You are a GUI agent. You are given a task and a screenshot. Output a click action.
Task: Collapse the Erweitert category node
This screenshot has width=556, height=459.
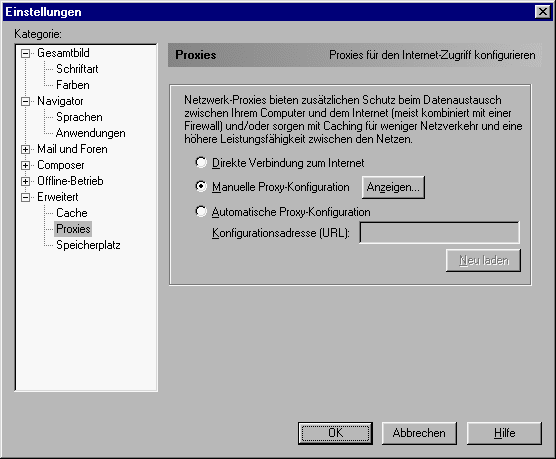click(25, 197)
